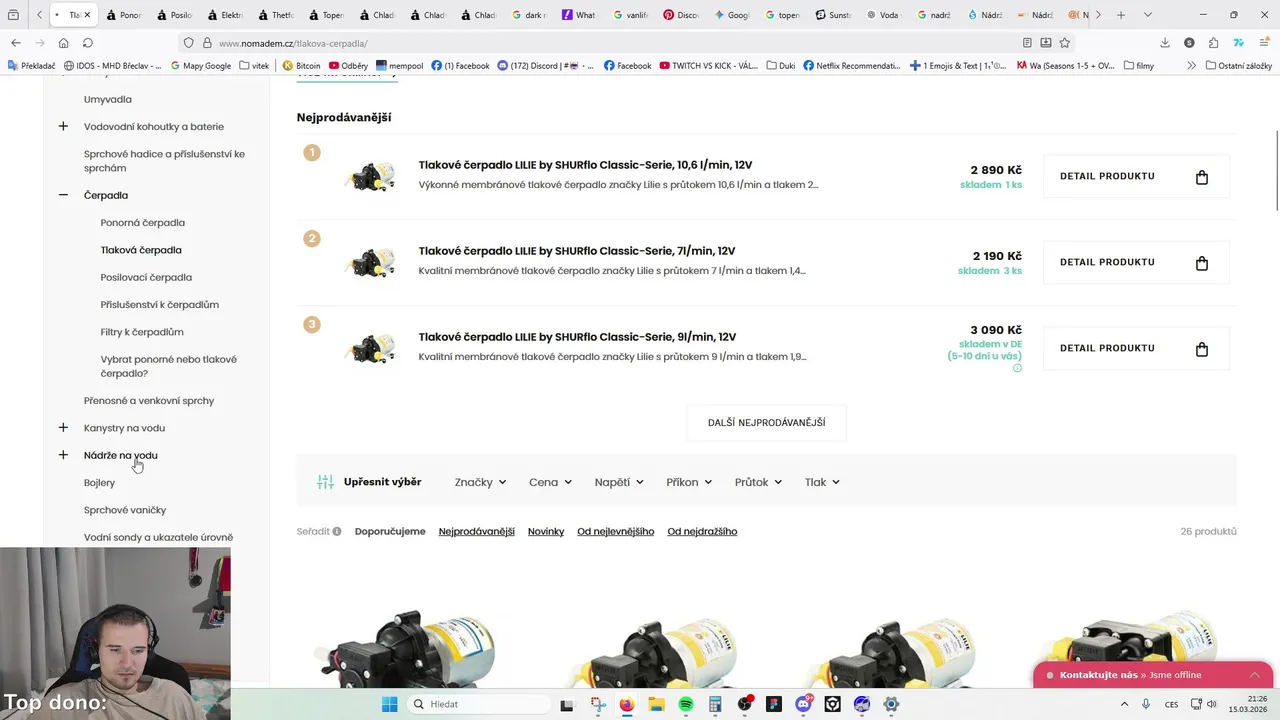Image resolution: width=1280 pixels, height=720 pixels.
Task: Open Settings gear in the taskbar
Action: [x=892, y=704]
